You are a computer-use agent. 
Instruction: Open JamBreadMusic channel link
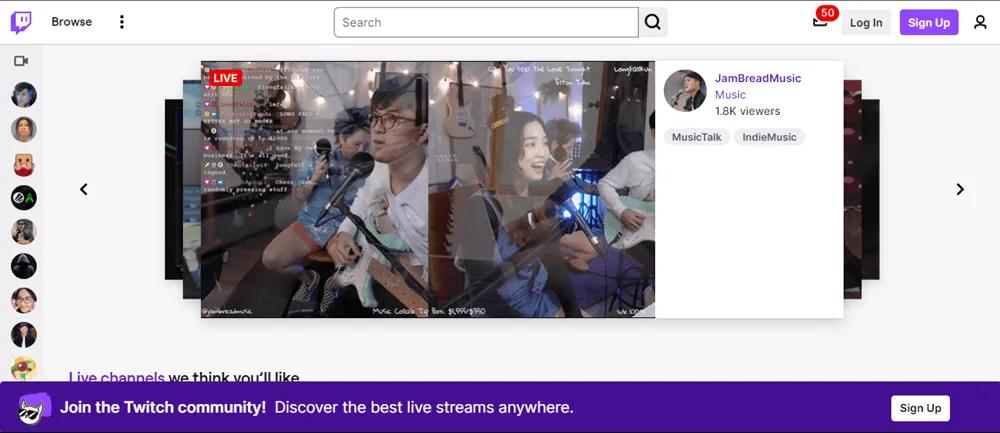pyautogui.click(x=757, y=78)
